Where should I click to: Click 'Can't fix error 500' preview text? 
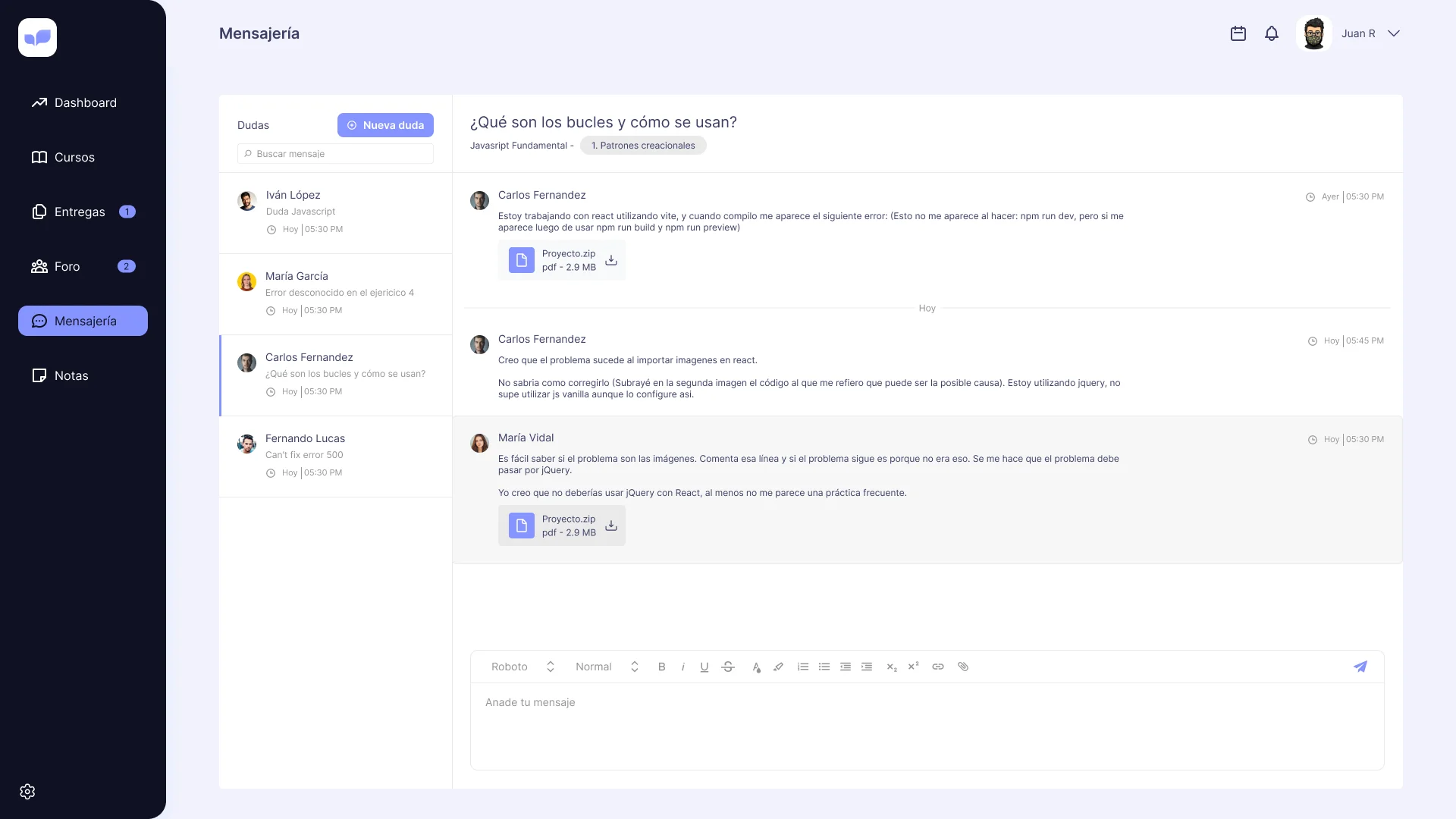[304, 455]
